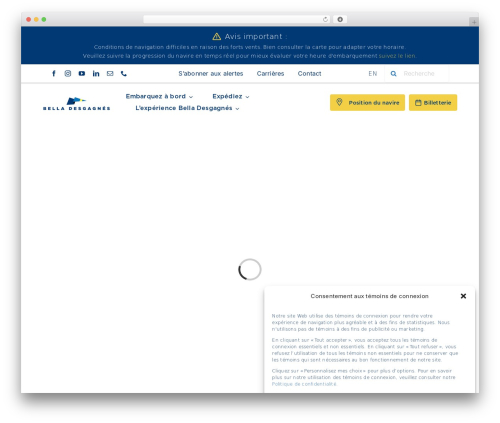Click the phone icon
Viewport: 500px width, 423px height.
(x=124, y=74)
